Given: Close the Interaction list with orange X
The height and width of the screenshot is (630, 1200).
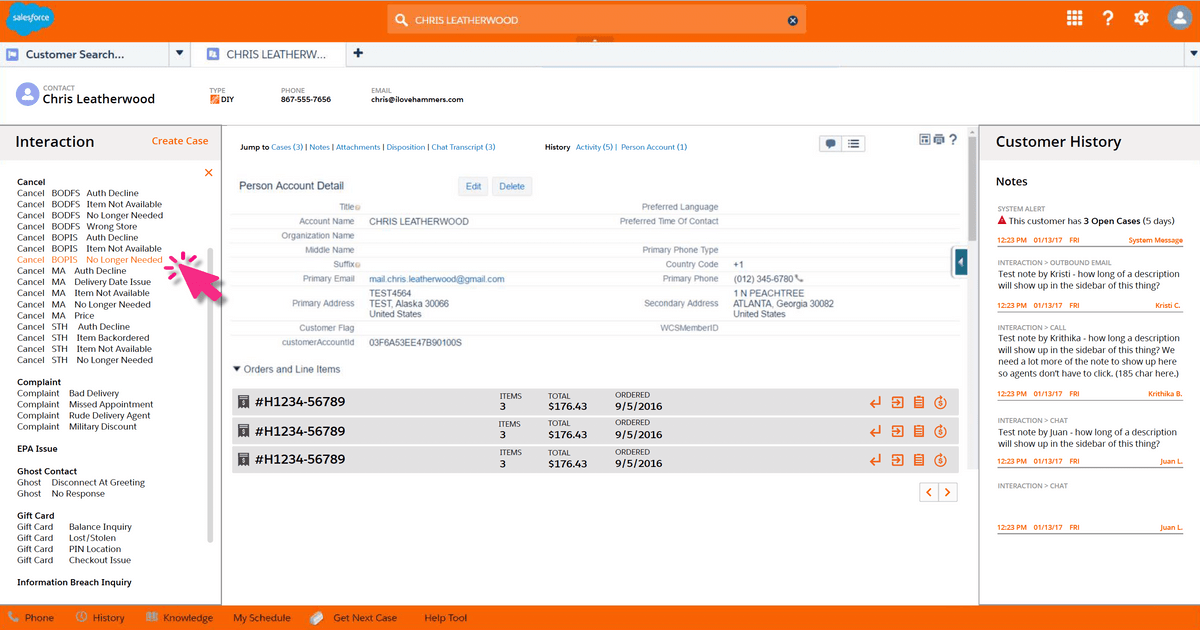Looking at the screenshot, I should point(208,173).
